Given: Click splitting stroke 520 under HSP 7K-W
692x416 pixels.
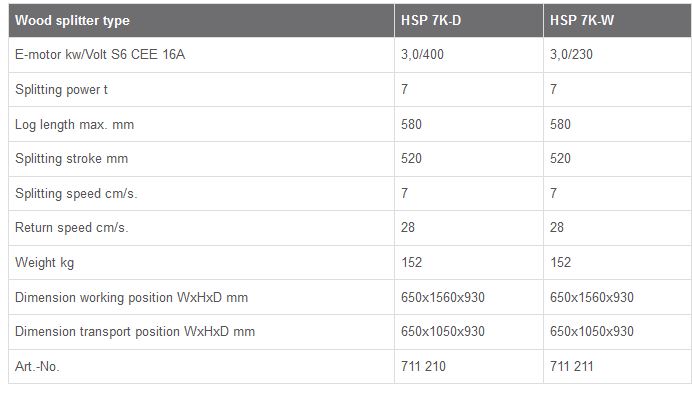Looking at the screenshot, I should [x=561, y=159].
